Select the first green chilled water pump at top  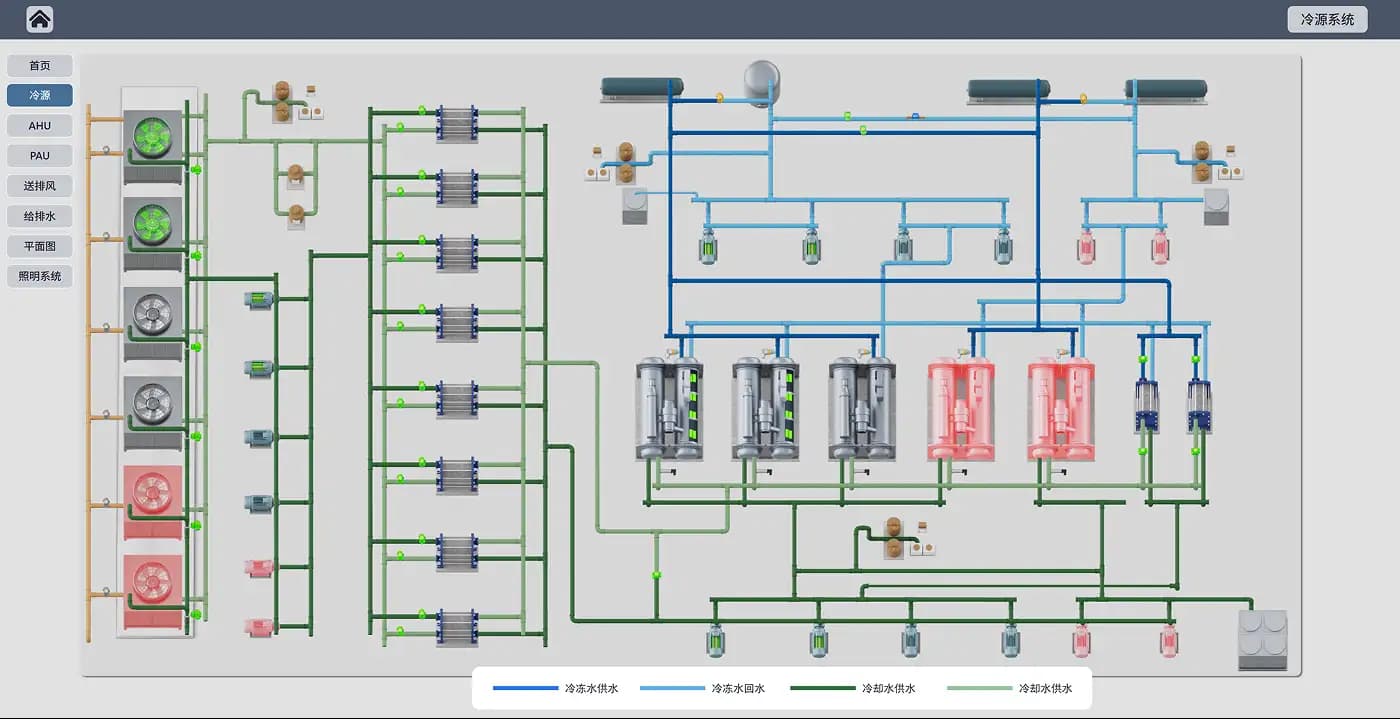[708, 245]
